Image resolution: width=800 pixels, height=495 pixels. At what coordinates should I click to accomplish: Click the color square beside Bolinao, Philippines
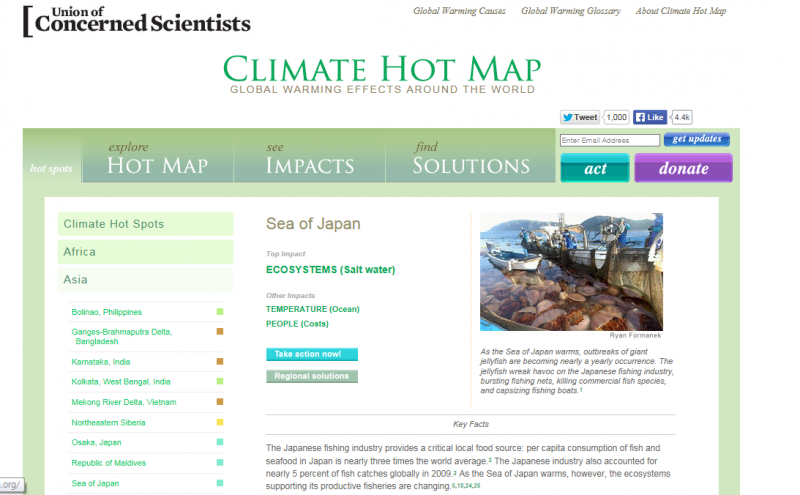[x=220, y=312]
